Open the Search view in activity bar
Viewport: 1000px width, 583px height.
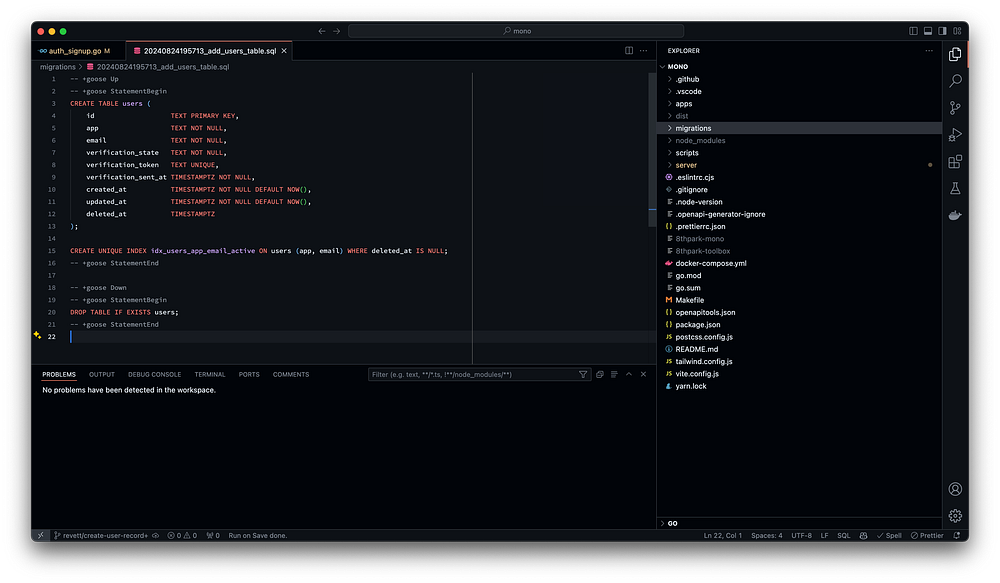pyautogui.click(x=955, y=81)
